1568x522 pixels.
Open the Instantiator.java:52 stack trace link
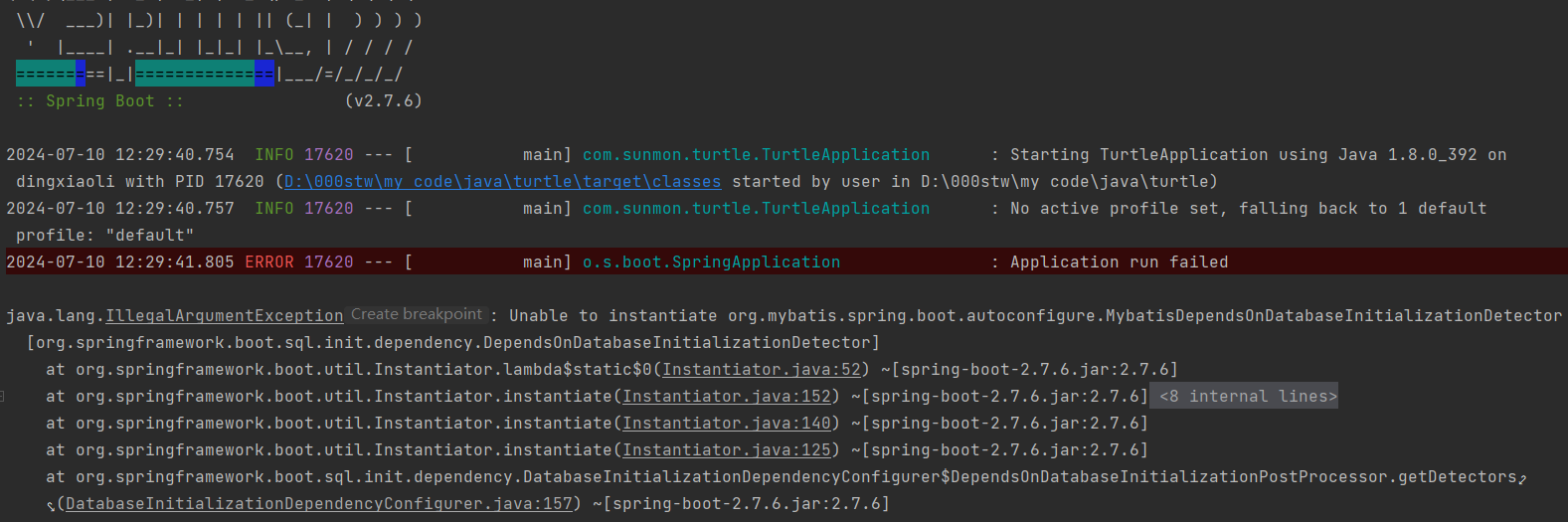762,370
